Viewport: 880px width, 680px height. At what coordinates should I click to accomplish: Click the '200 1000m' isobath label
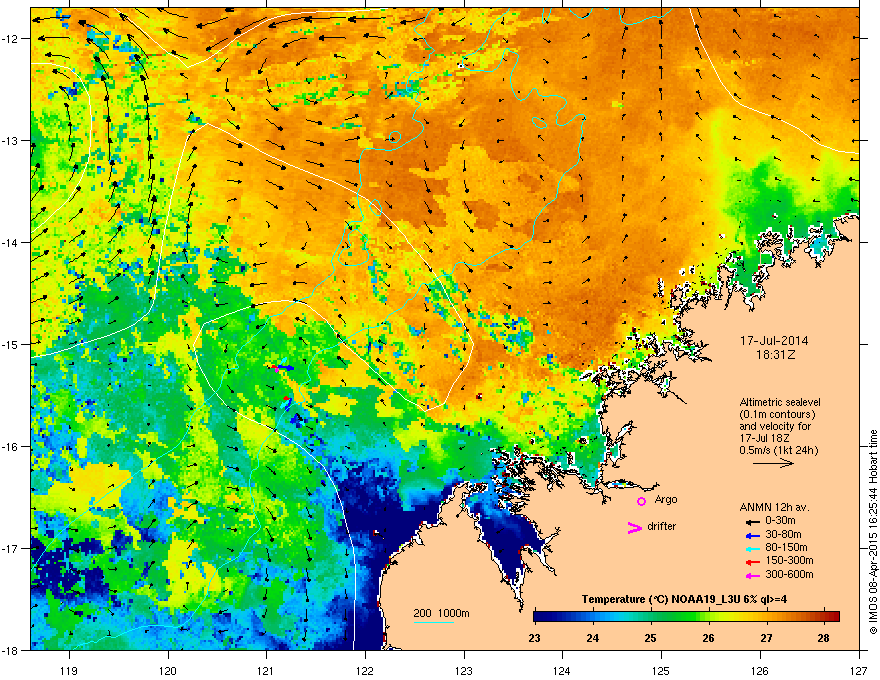tap(441, 613)
